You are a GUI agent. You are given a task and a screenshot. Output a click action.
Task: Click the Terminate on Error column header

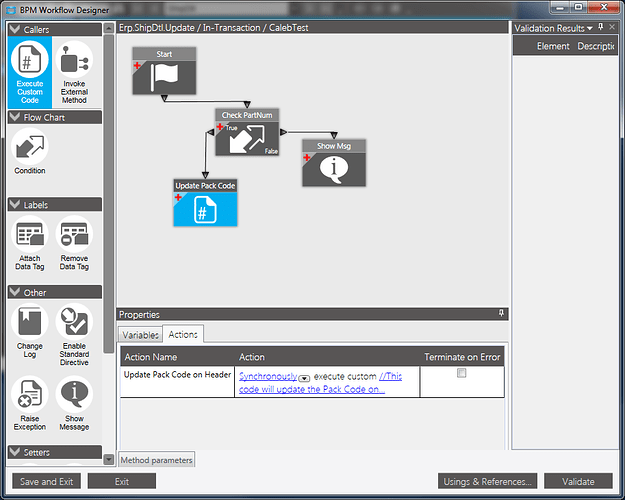tap(462, 357)
